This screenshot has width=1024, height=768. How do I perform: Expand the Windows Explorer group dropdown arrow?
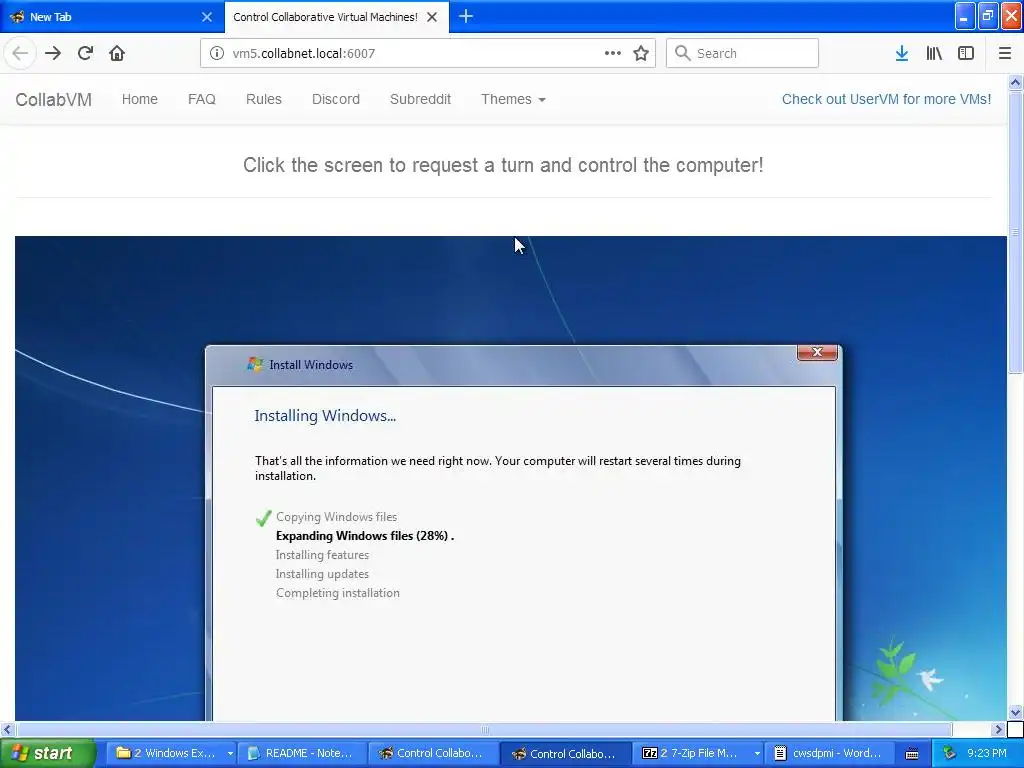(230, 753)
